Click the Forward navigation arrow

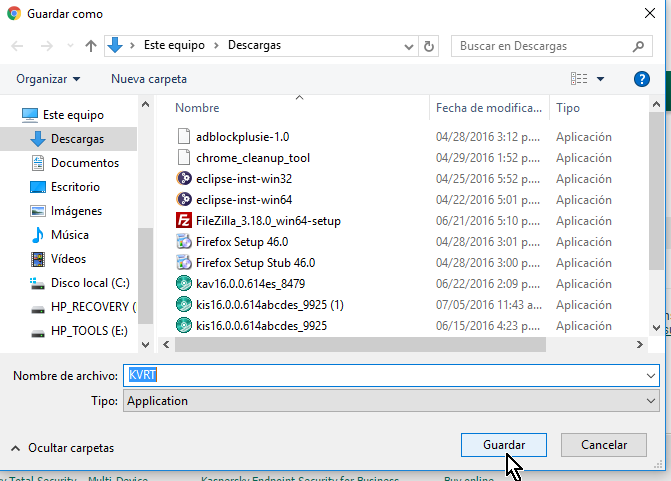coord(47,46)
